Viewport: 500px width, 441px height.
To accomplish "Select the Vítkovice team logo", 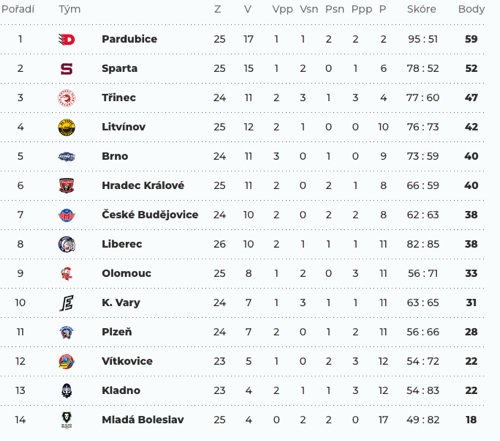I will [66, 361].
